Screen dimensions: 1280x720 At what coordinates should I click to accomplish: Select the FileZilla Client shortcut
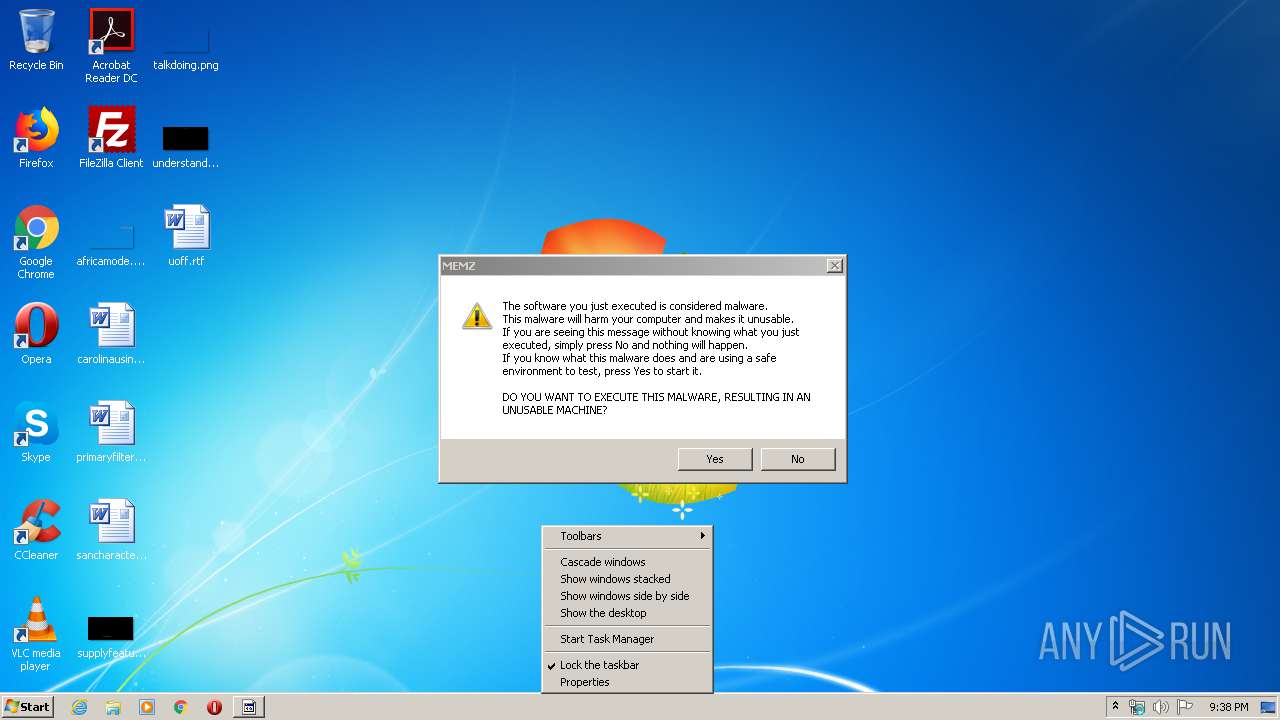(111, 138)
